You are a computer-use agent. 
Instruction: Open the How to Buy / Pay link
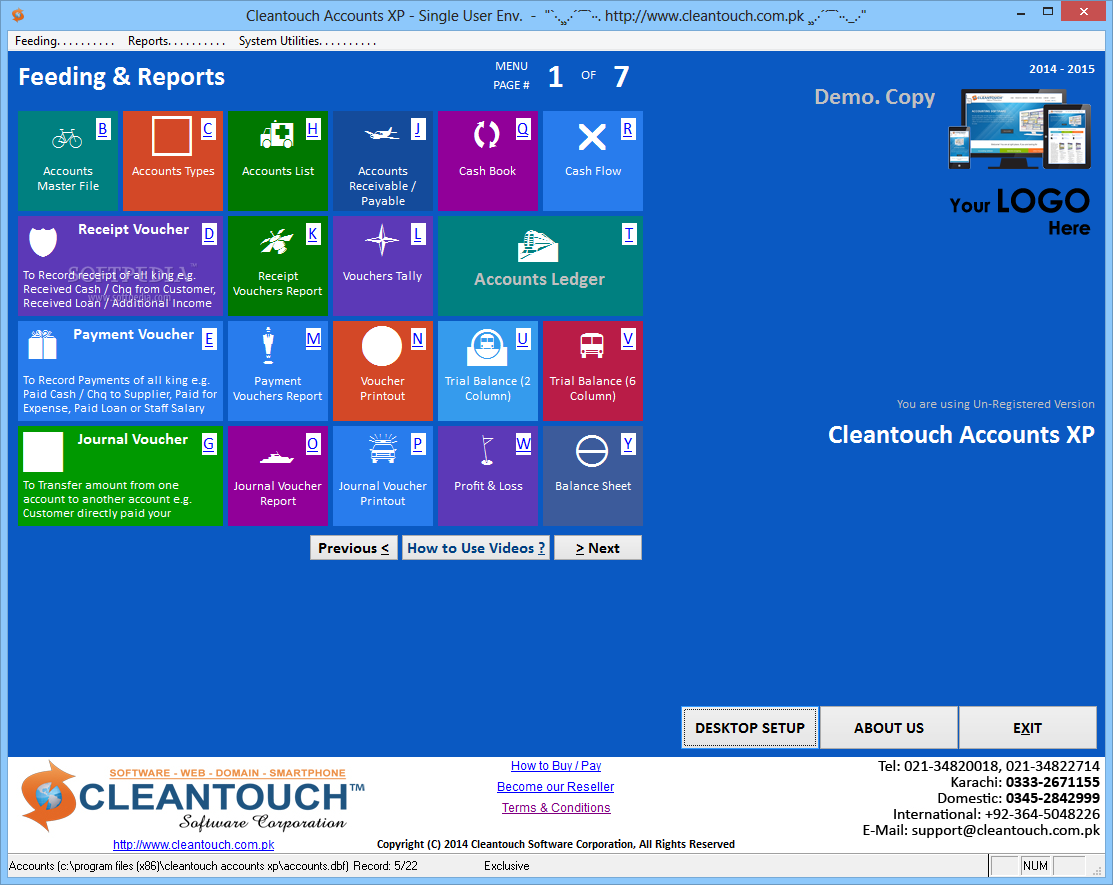556,766
